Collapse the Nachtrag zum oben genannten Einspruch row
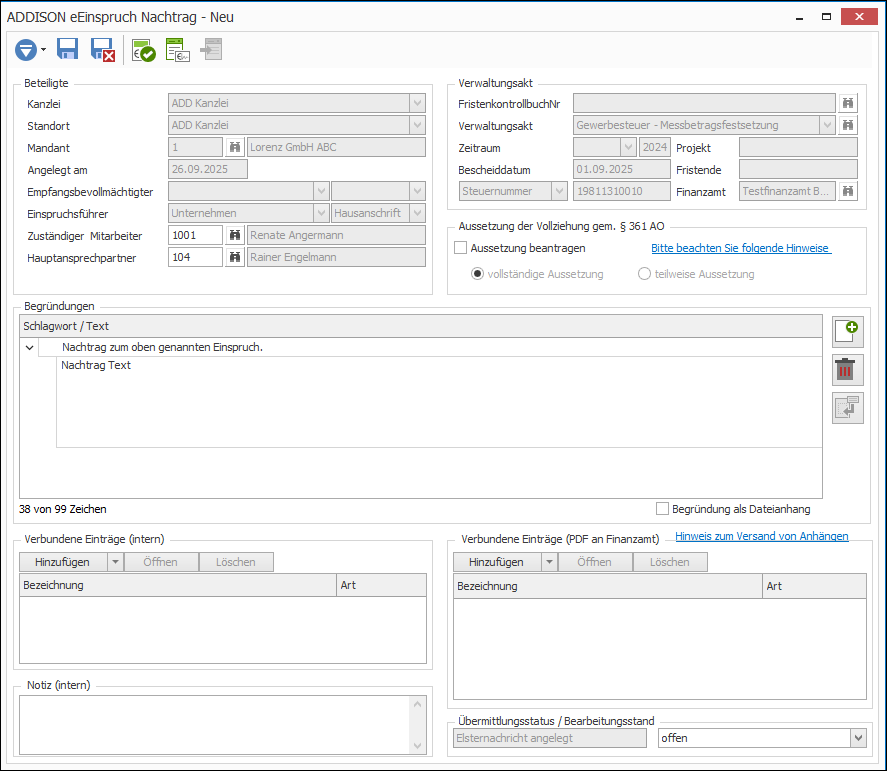This screenshot has width=887, height=771. pos(29,347)
